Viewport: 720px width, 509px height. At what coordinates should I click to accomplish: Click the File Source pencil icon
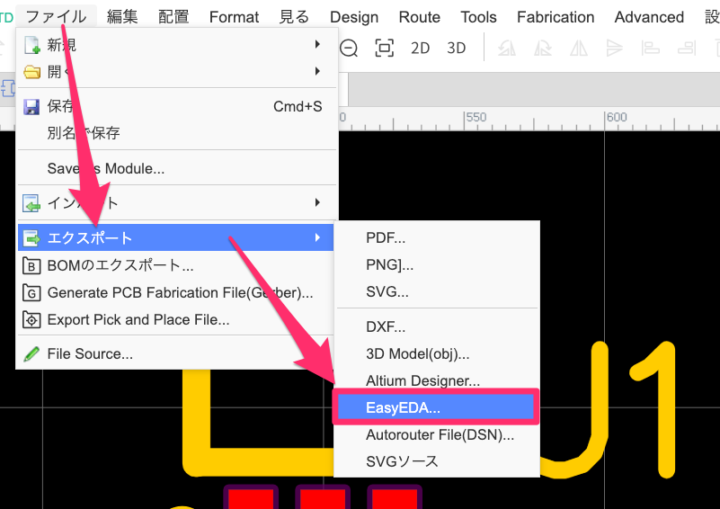point(32,354)
